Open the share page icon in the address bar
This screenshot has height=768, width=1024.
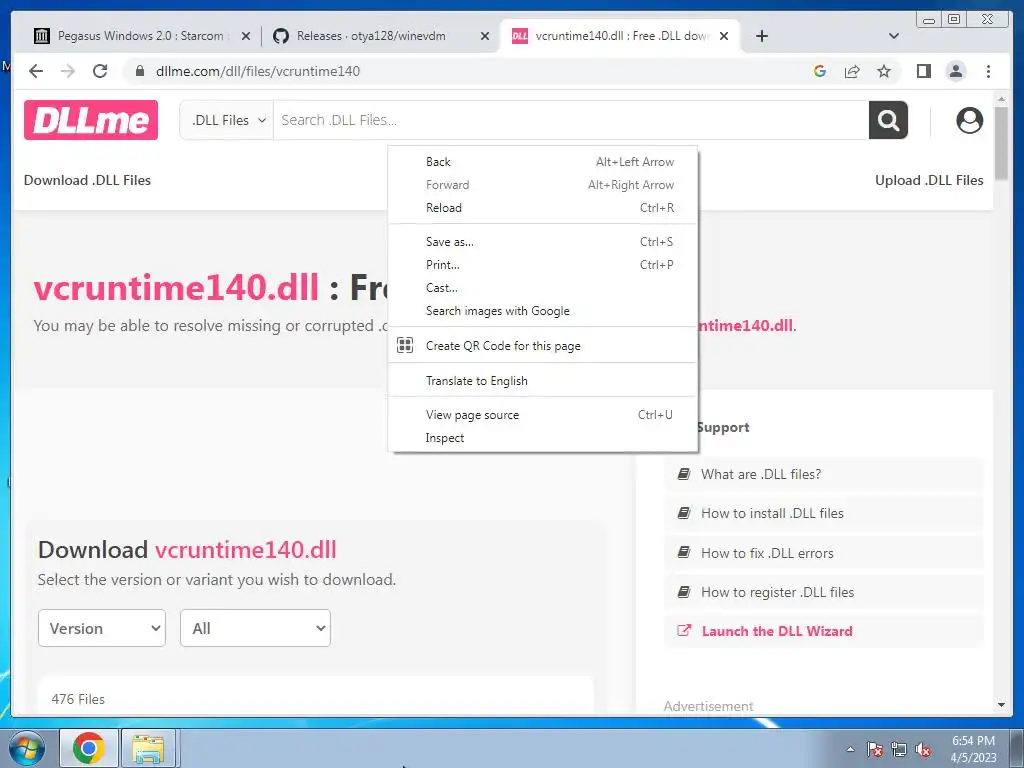pos(852,71)
